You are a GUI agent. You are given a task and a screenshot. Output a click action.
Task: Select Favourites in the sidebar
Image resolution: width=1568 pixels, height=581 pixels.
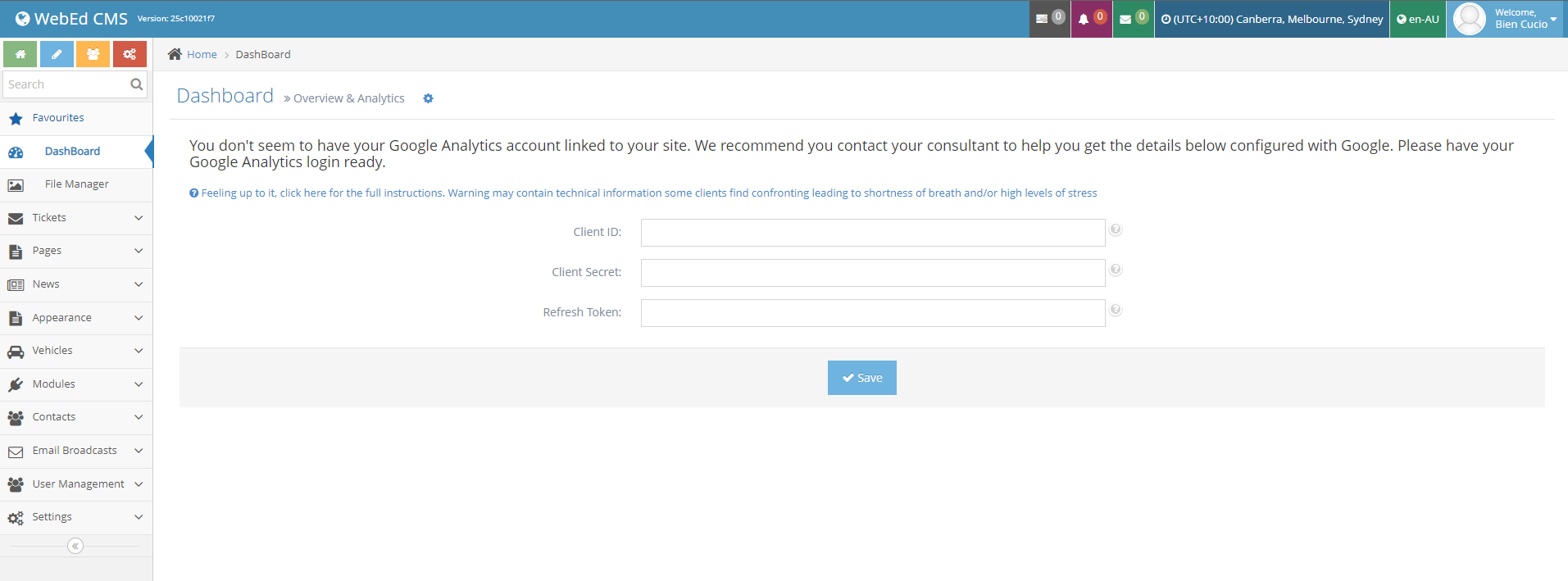[x=58, y=118]
